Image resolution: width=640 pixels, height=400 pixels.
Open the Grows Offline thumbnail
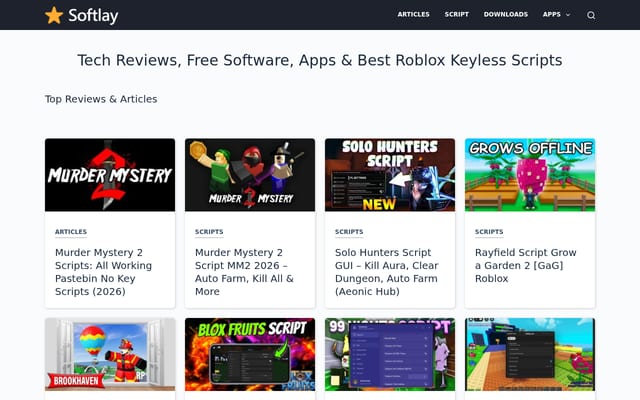[x=530, y=175]
